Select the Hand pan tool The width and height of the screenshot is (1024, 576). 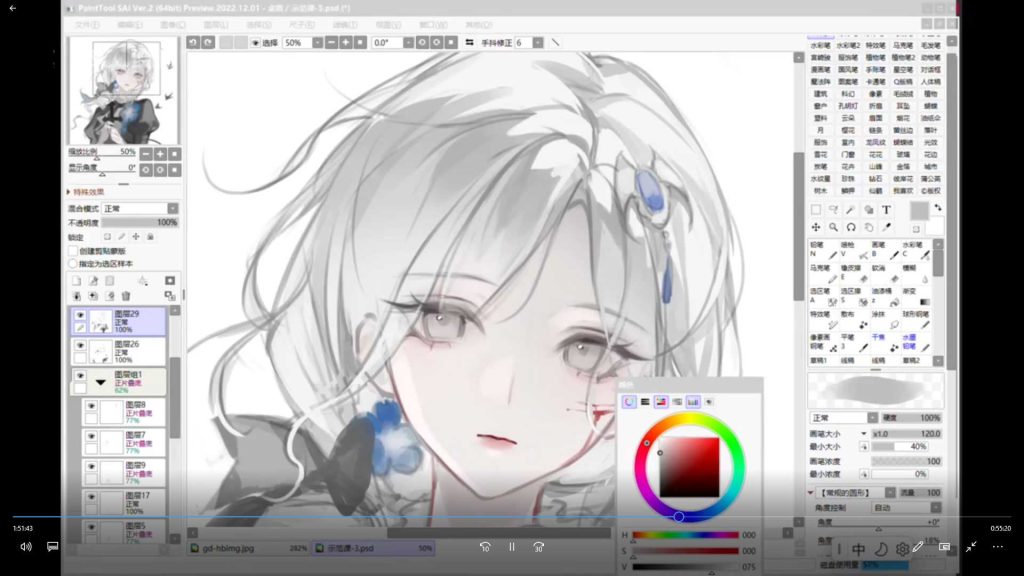coord(869,227)
